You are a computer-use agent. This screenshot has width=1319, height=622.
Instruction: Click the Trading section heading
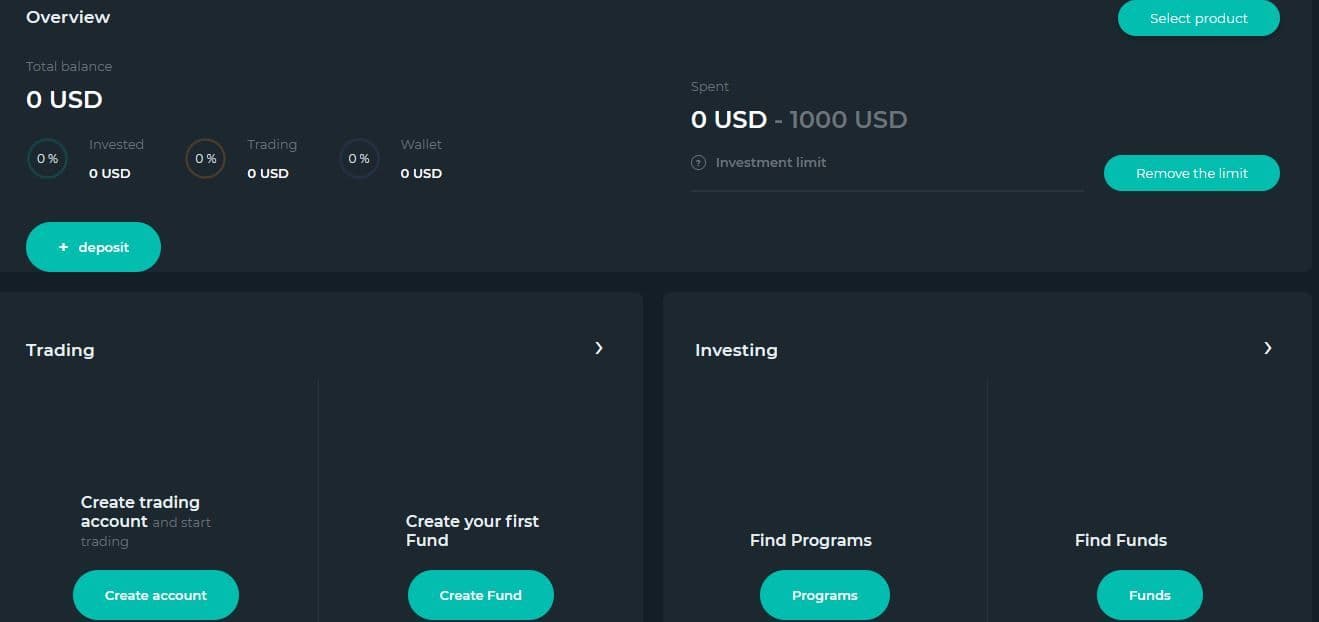click(x=60, y=350)
